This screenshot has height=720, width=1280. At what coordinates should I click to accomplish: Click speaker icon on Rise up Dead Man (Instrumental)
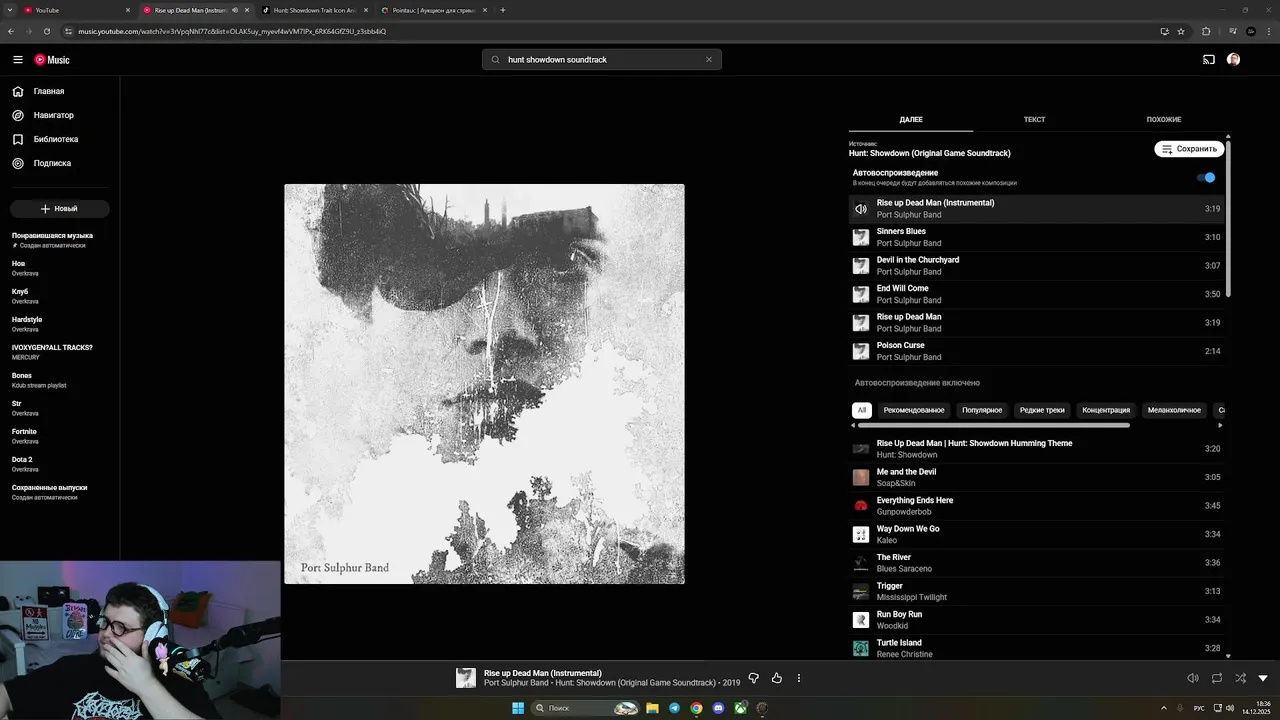pos(861,209)
